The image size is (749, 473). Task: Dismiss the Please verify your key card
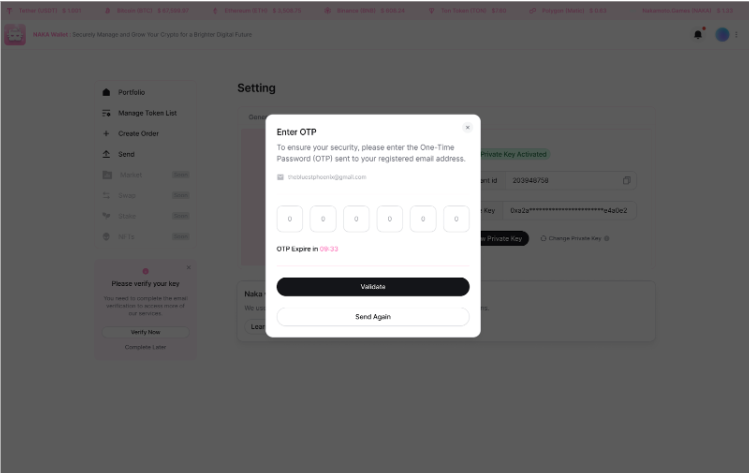[x=188, y=267]
